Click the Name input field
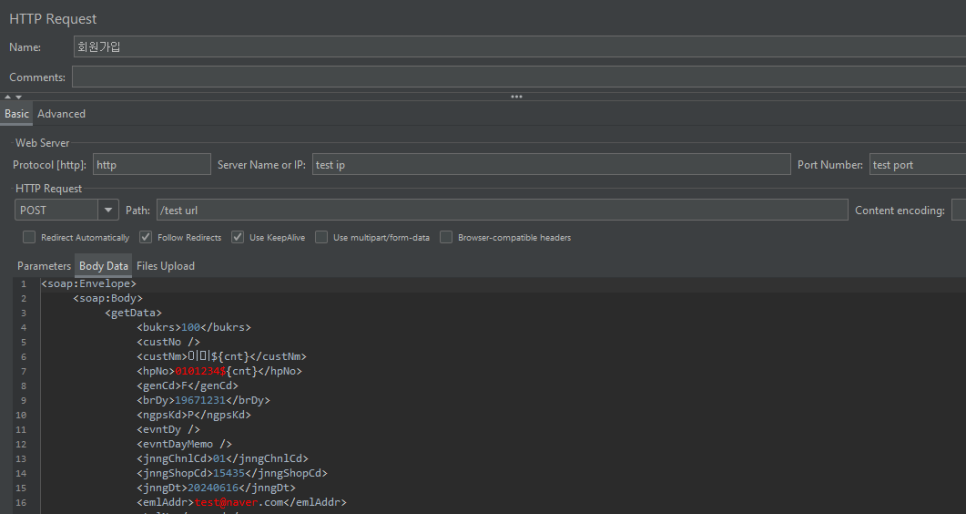This screenshot has width=966, height=514. point(519,47)
